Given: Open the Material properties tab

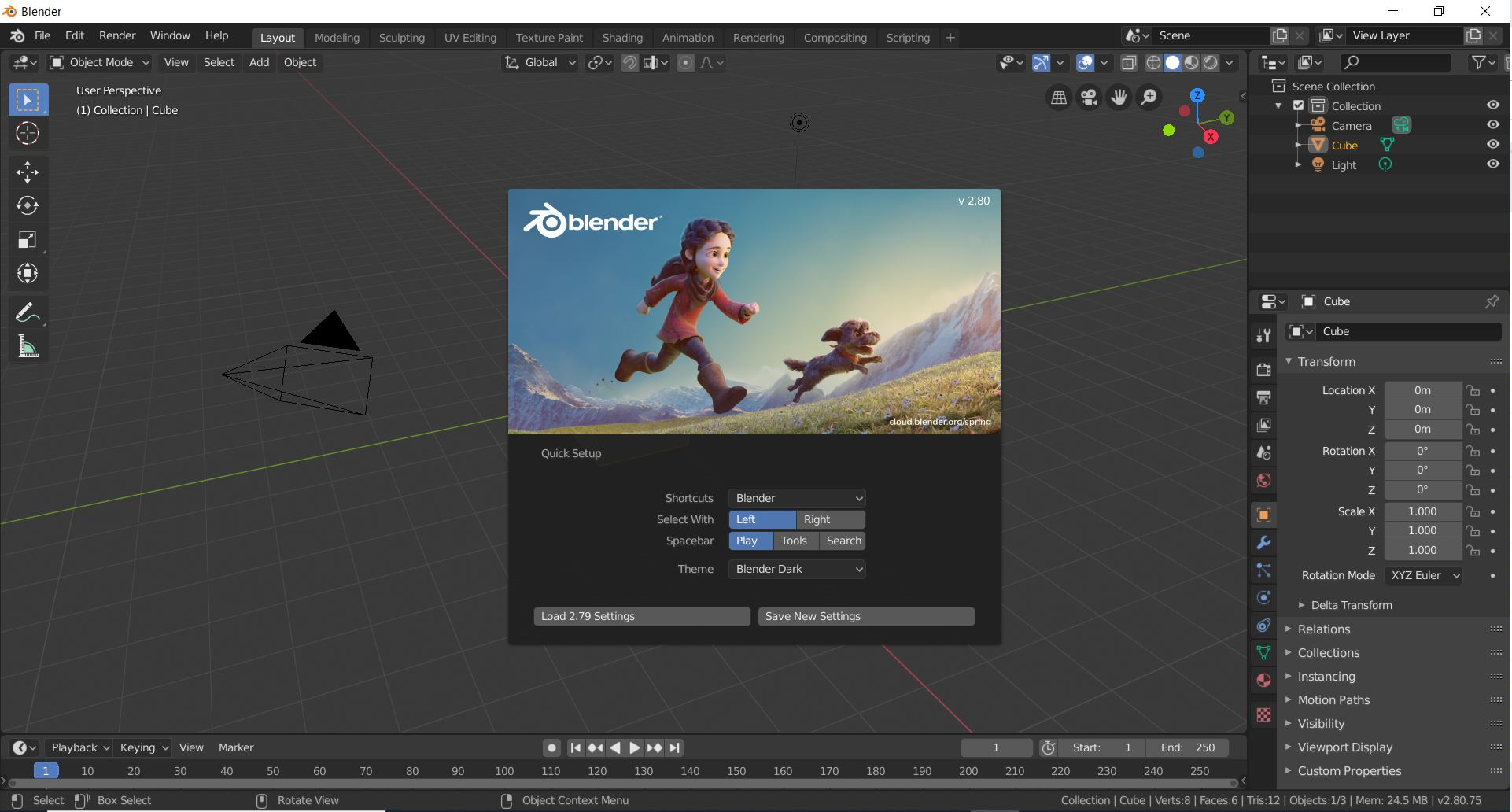Looking at the screenshot, I should pyautogui.click(x=1263, y=681).
